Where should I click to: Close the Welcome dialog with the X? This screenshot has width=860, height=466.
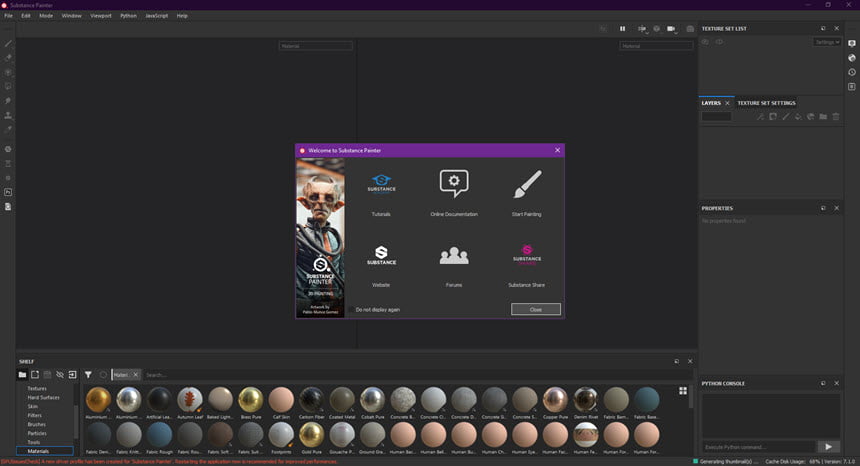557,150
